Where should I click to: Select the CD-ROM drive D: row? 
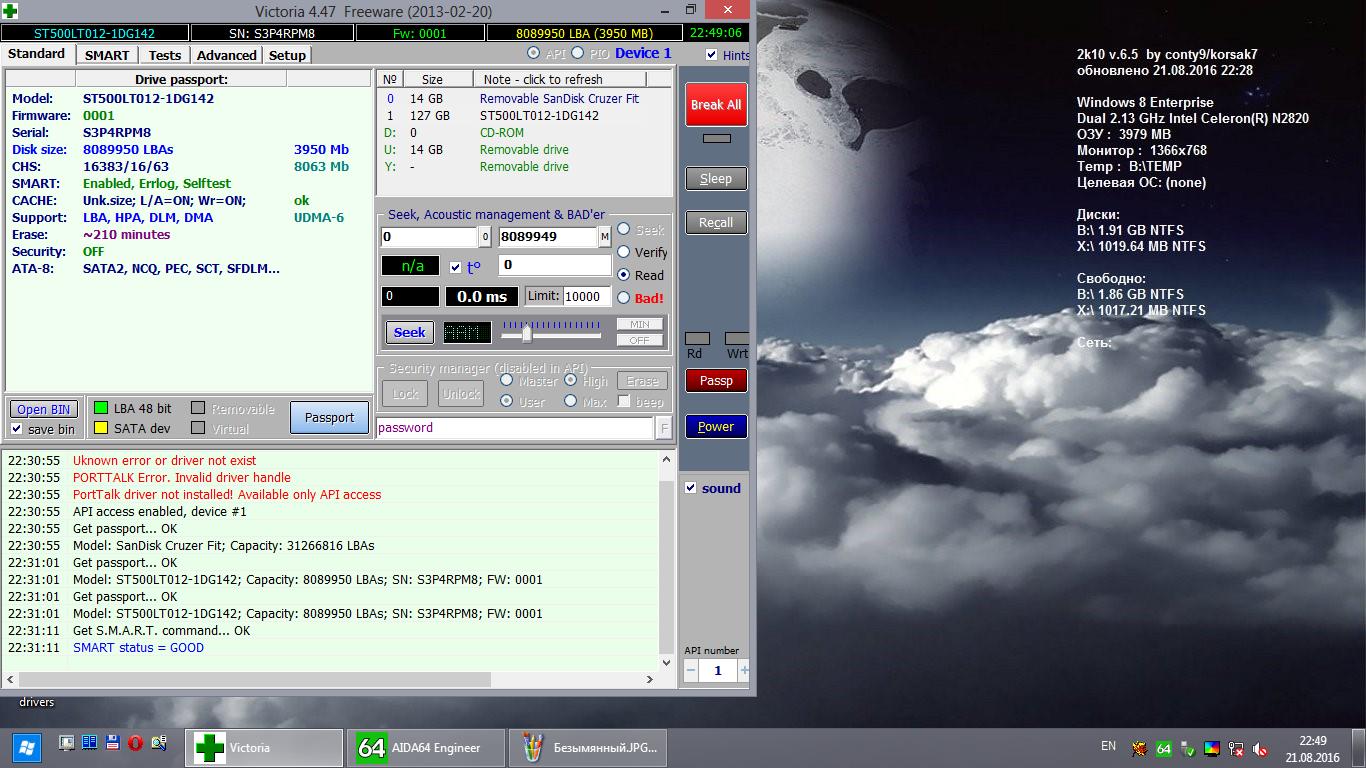(x=525, y=133)
